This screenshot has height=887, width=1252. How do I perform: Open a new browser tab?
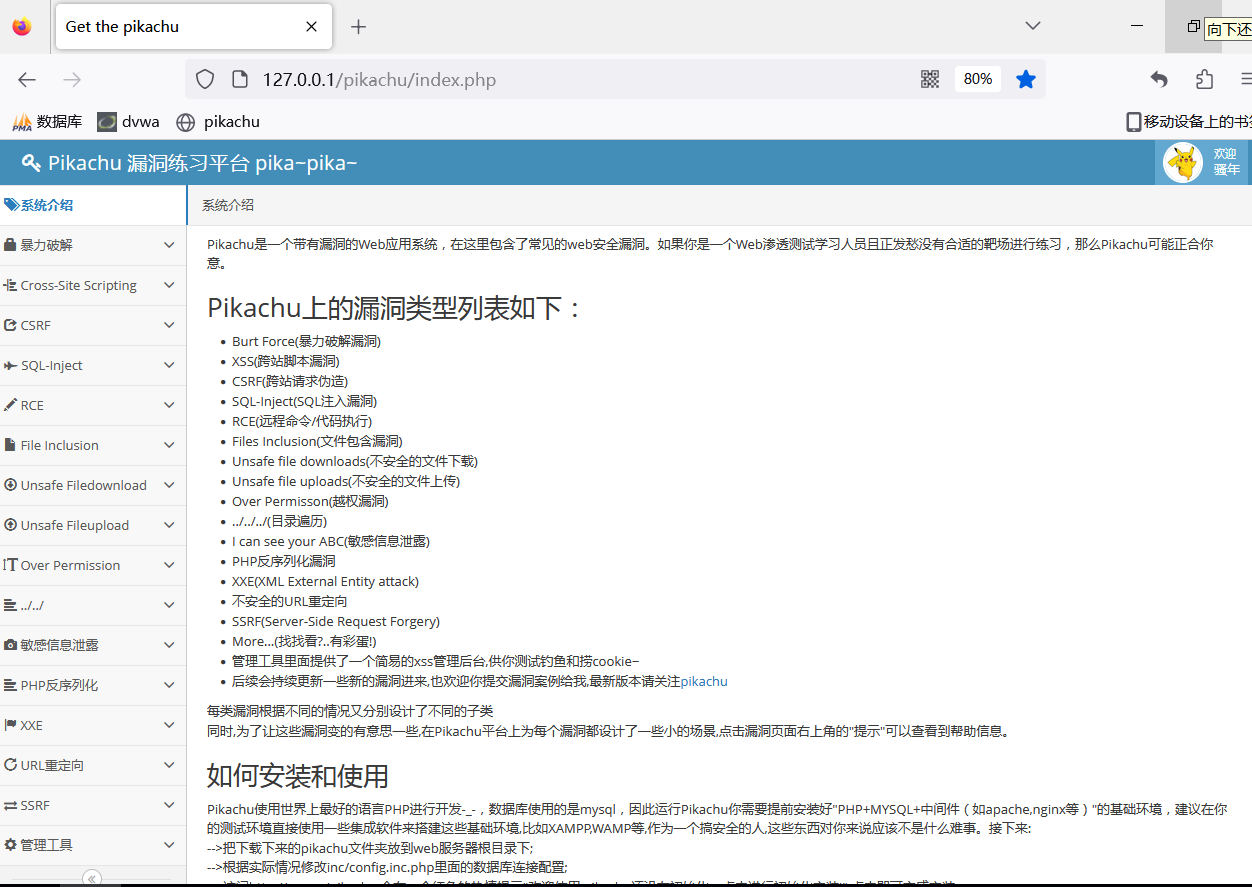pyautogui.click(x=358, y=27)
